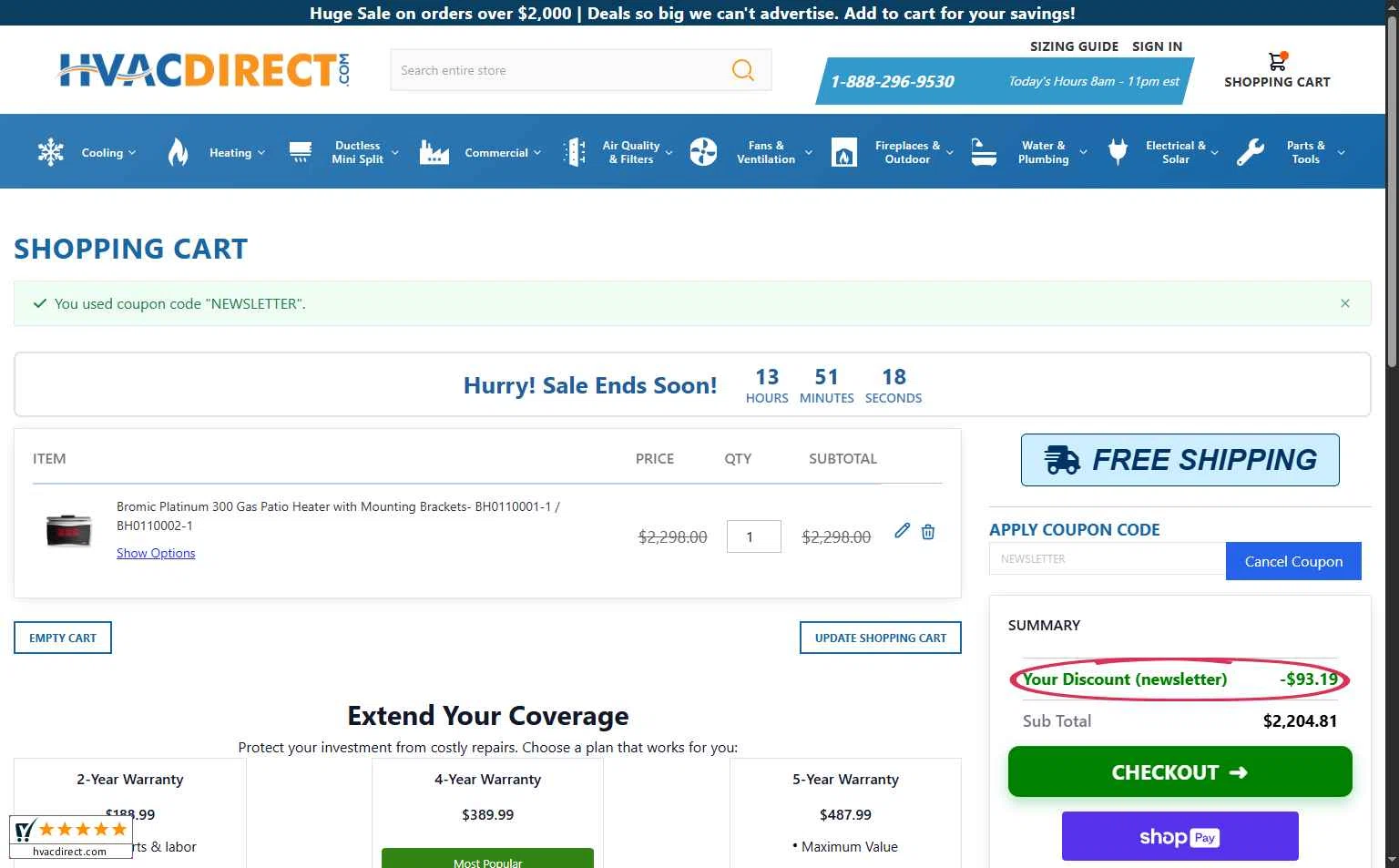The image size is (1399, 868).
Task: Click the Free Shipping banner text
Action: point(1204,460)
